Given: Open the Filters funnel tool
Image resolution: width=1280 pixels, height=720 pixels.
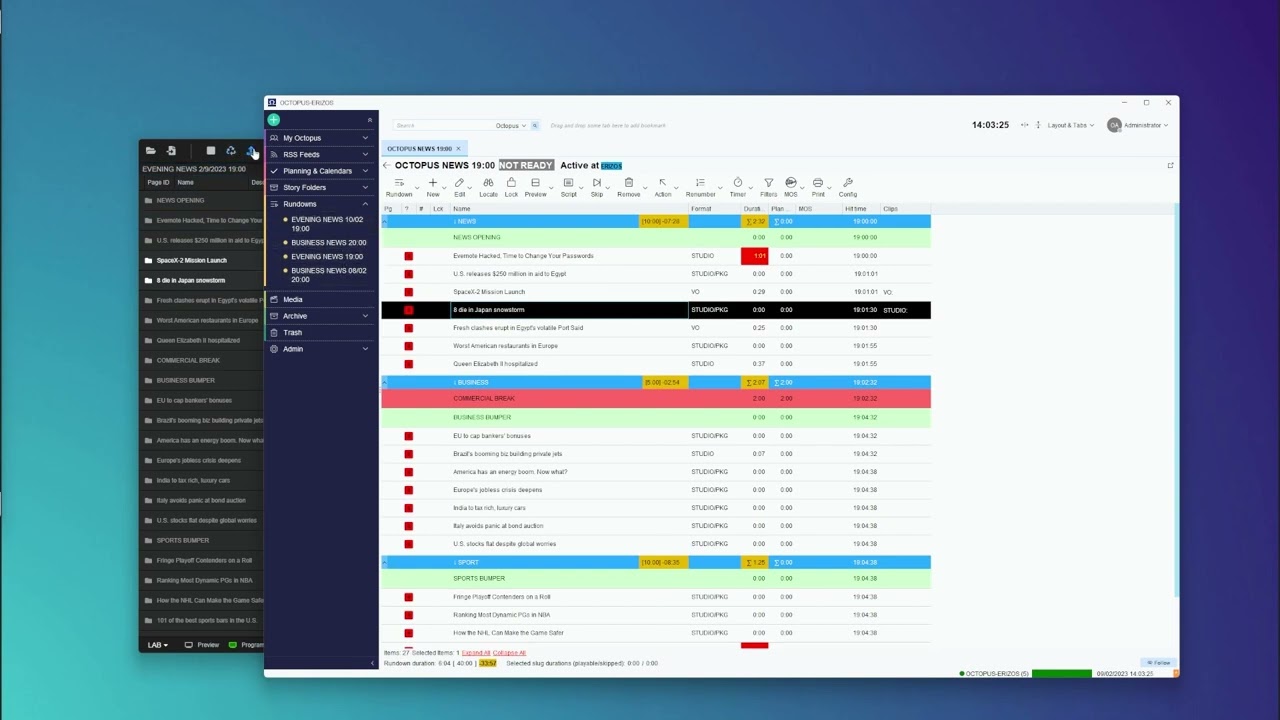Looking at the screenshot, I should click(x=768, y=187).
